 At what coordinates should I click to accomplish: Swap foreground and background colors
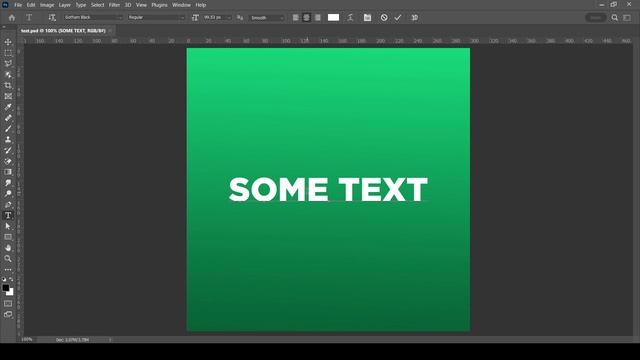click(x=11, y=279)
